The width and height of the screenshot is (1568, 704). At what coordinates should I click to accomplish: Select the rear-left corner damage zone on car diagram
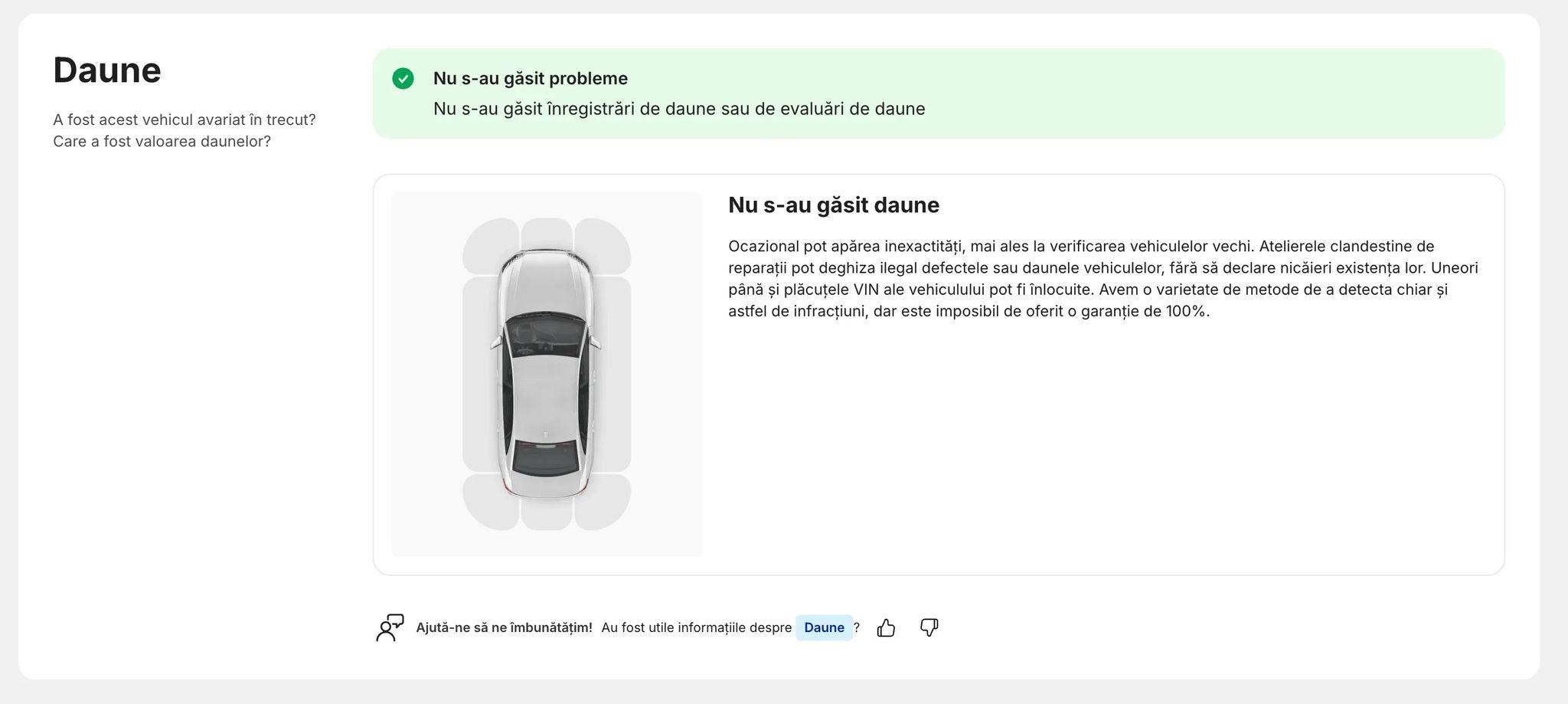coord(487,503)
